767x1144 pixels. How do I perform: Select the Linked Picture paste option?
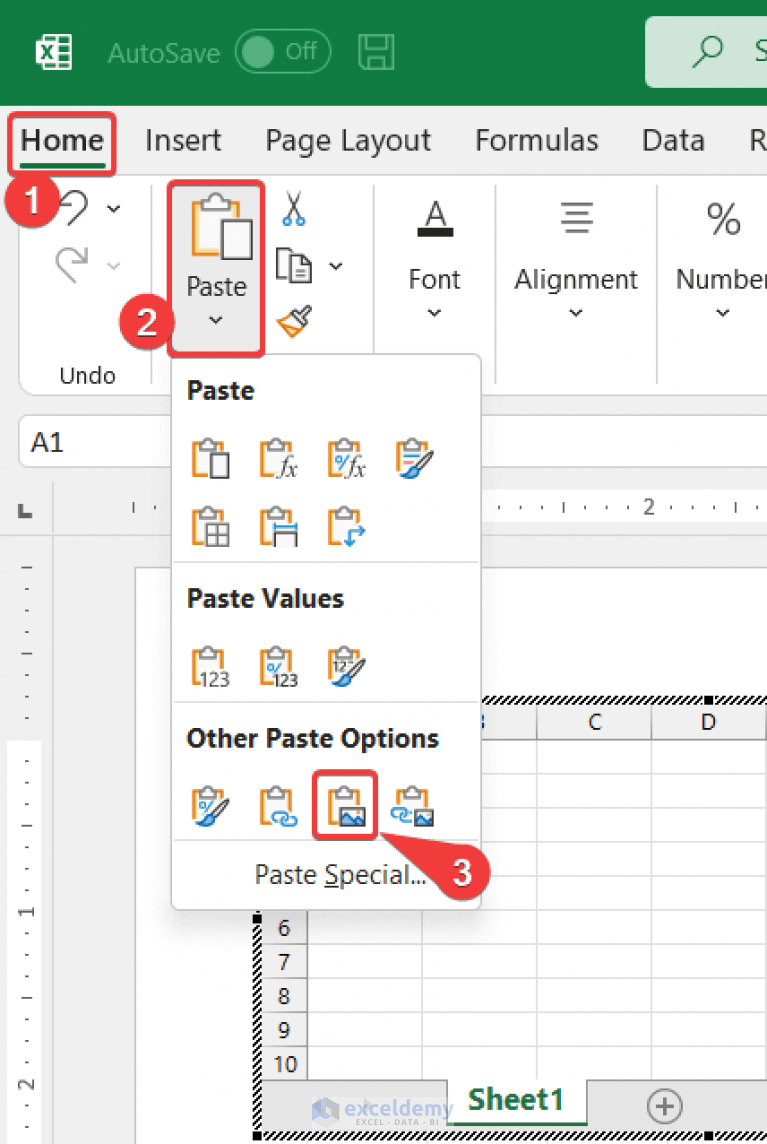[x=413, y=805]
